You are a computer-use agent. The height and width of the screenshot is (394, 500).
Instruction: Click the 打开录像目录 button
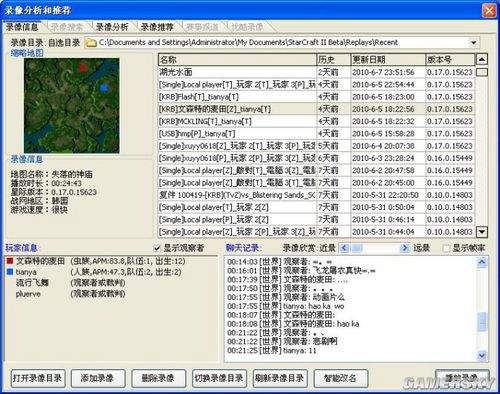(38, 378)
